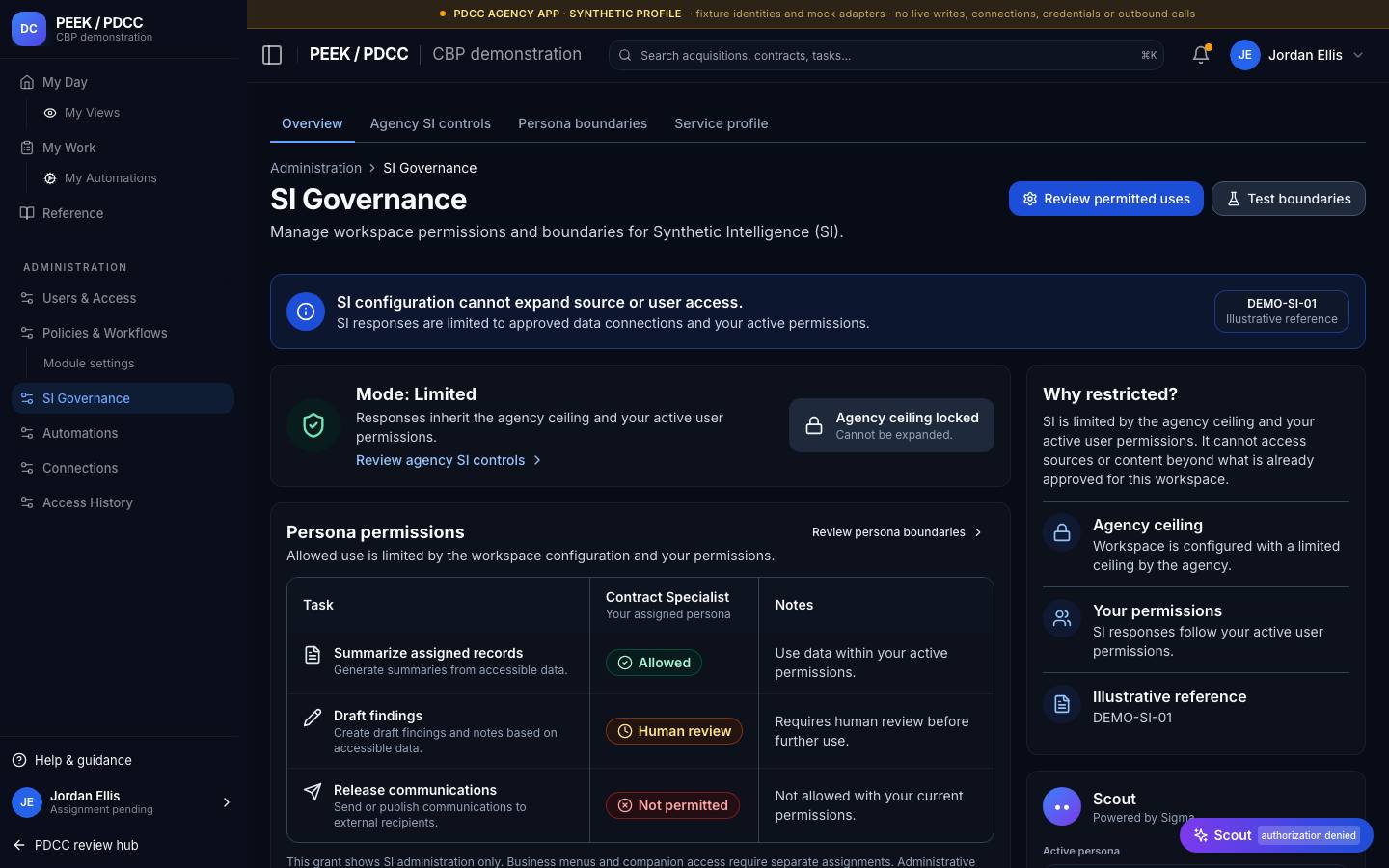The width and height of the screenshot is (1389, 868).
Task: Click the Human review status badge
Action: (x=674, y=731)
